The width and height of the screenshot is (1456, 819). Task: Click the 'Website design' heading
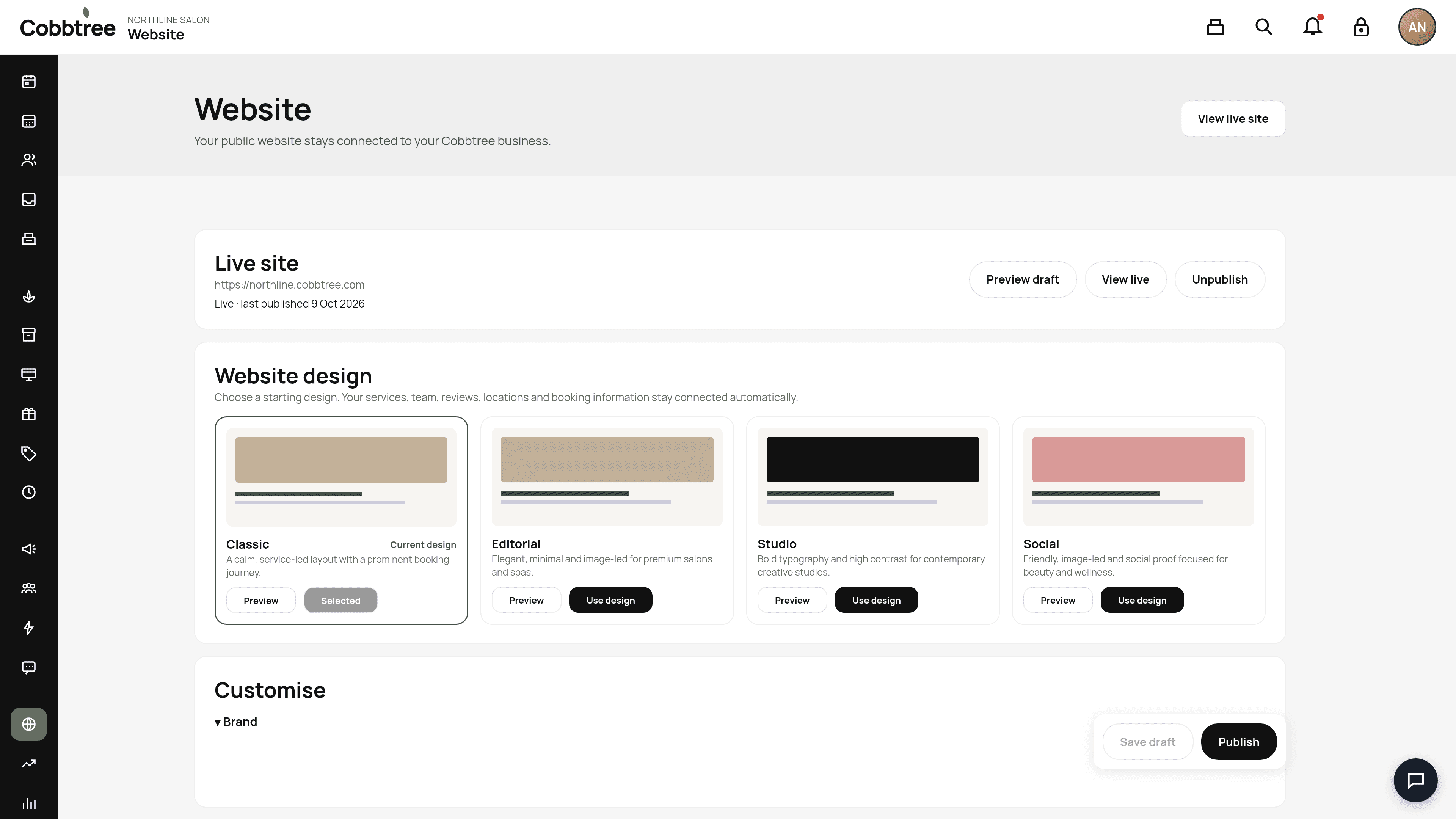[293, 376]
